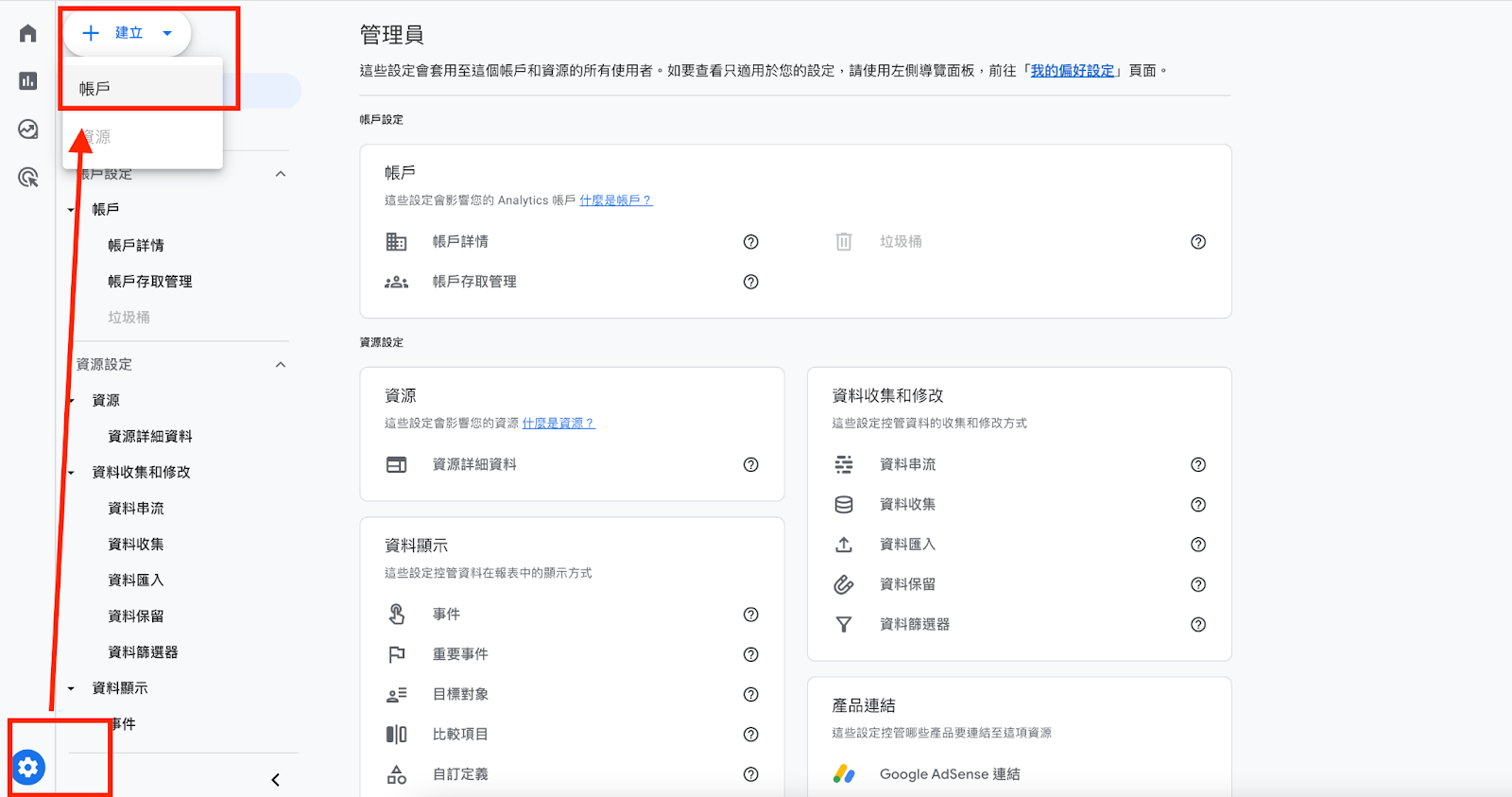Open help for 目標對象 row
The height and width of the screenshot is (797, 1512).
click(x=751, y=695)
